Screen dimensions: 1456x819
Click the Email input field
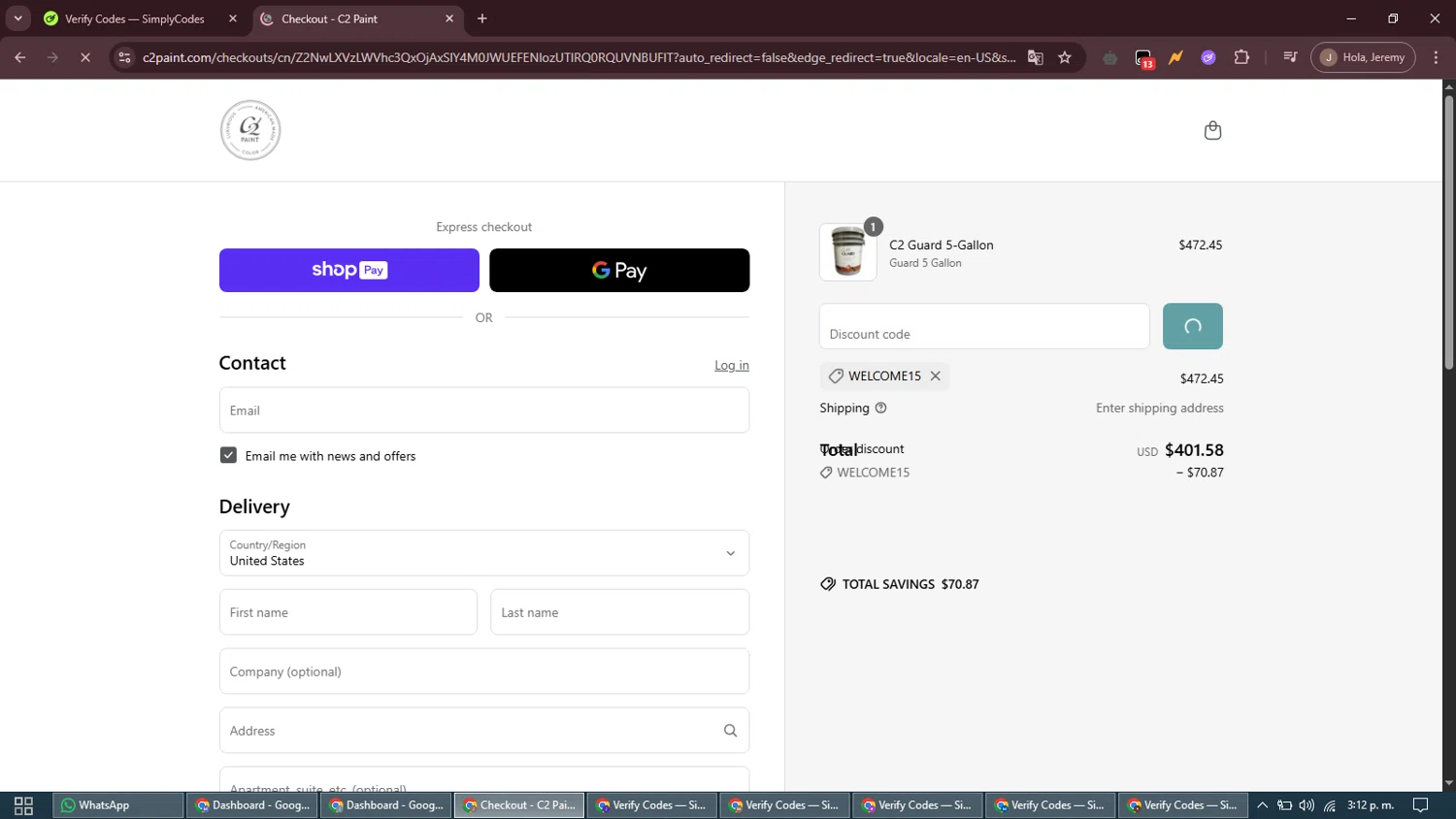tap(484, 410)
